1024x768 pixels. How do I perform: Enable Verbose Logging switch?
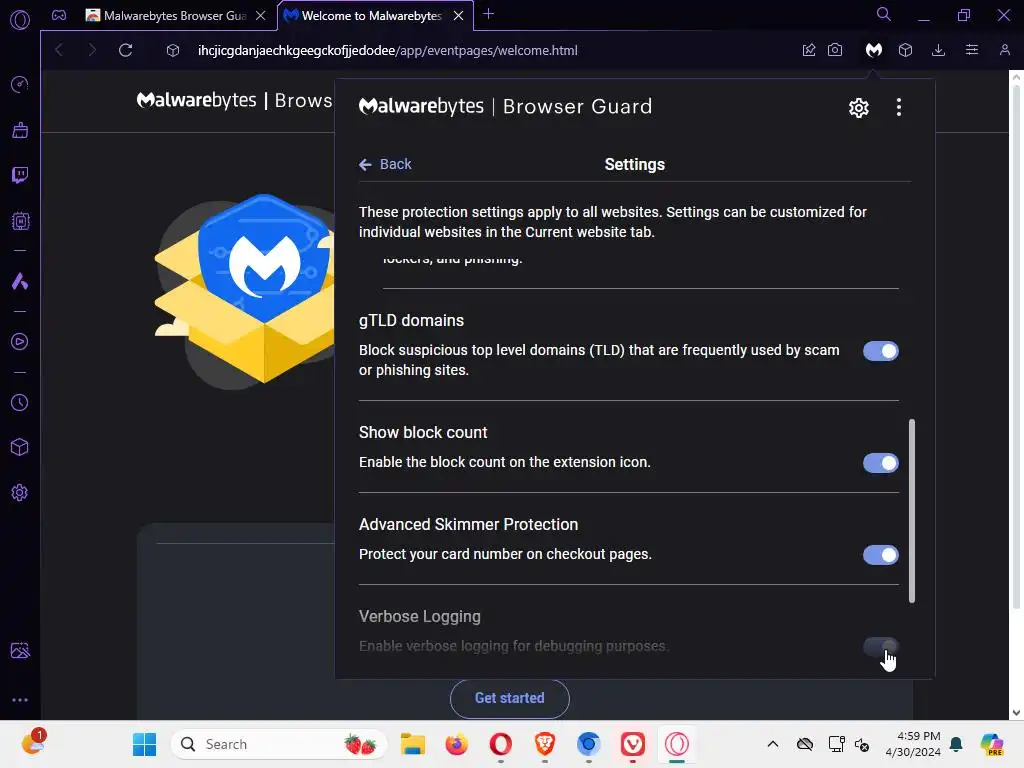pyautogui.click(x=880, y=647)
